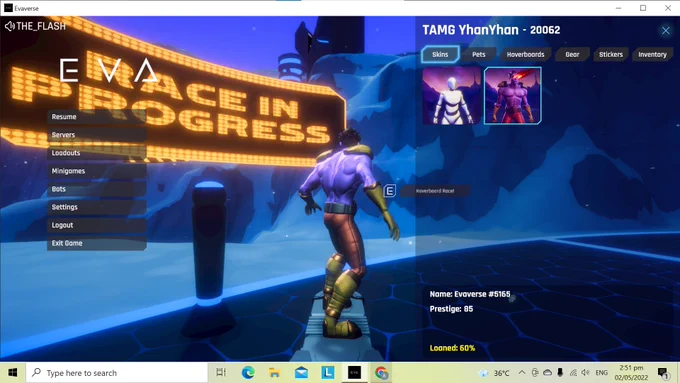
Task: Click the speaker icon beside THE_FLASH
Action: [x=9, y=26]
